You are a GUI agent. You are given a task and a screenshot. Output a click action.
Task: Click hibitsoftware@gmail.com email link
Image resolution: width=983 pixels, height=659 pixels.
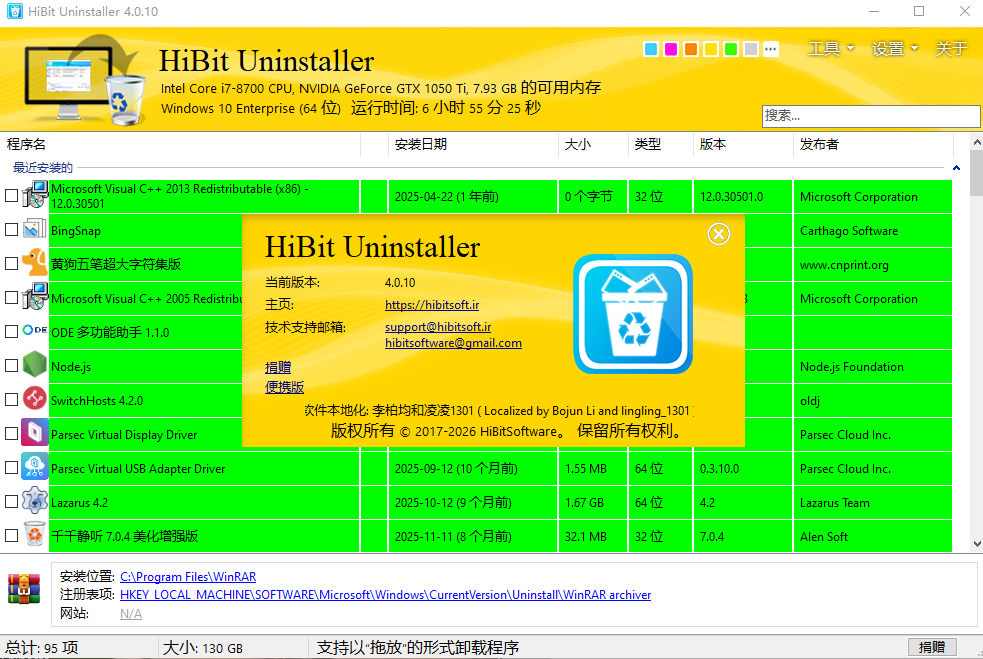tap(453, 343)
